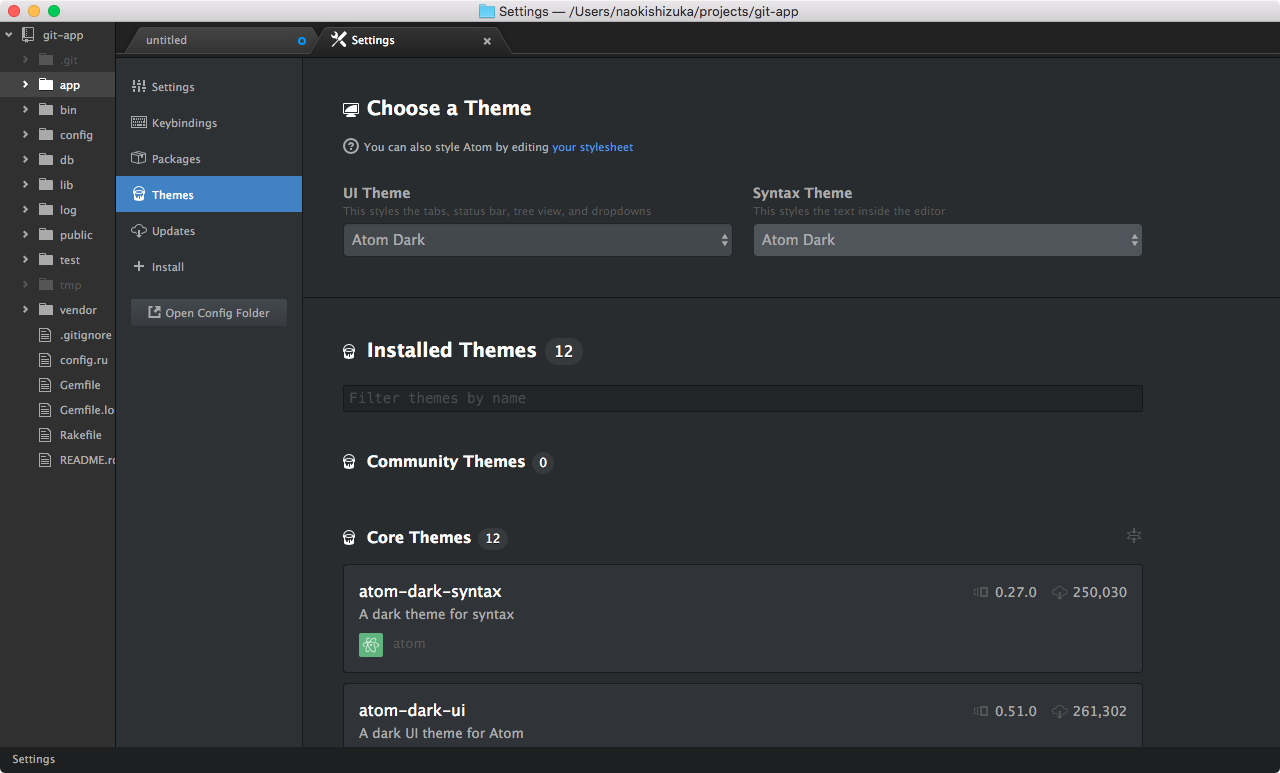Open the Updates section
Viewport: 1280px width, 773px height.
tap(208, 231)
